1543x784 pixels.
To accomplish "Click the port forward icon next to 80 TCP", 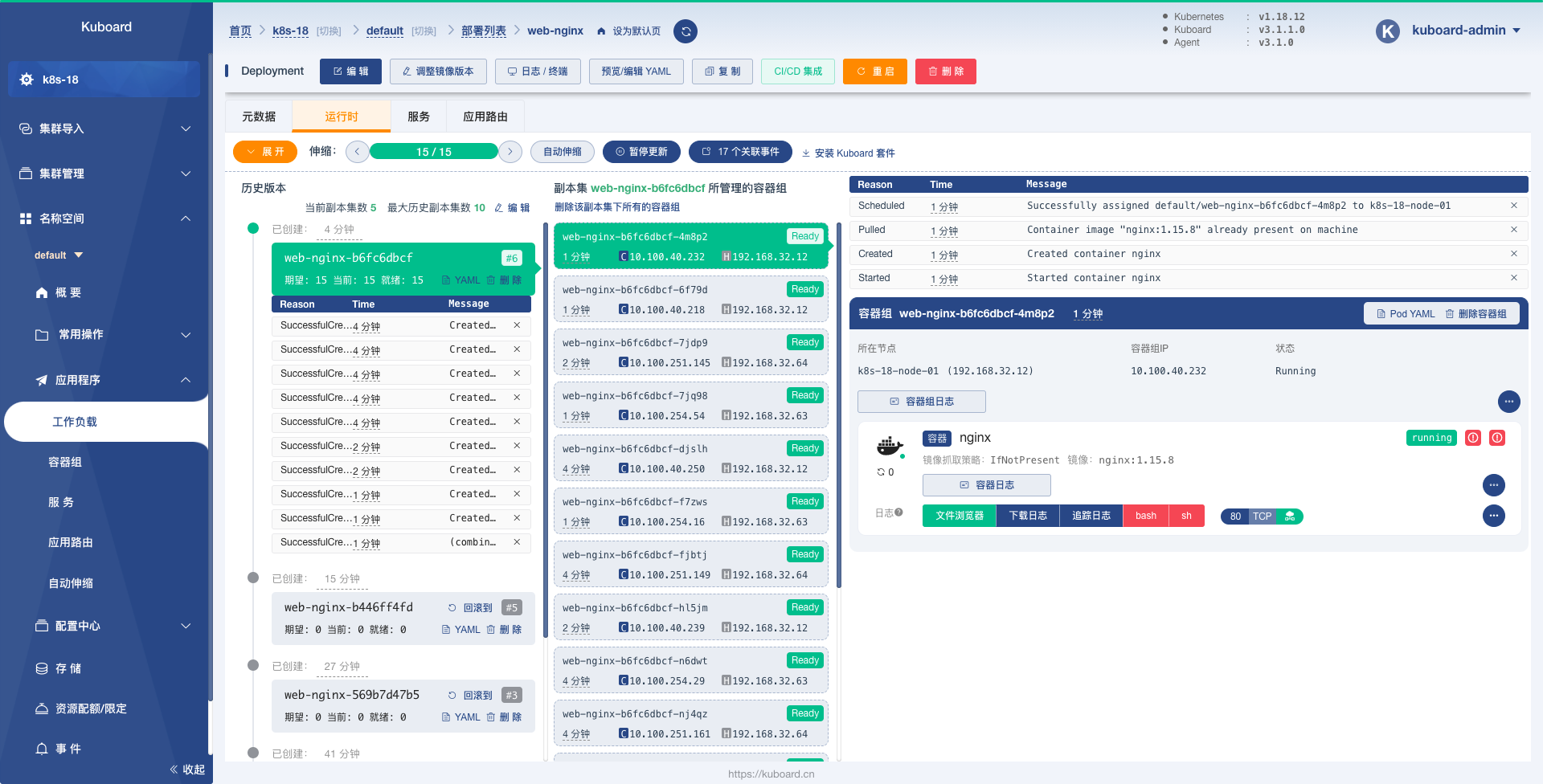I will (1290, 517).
